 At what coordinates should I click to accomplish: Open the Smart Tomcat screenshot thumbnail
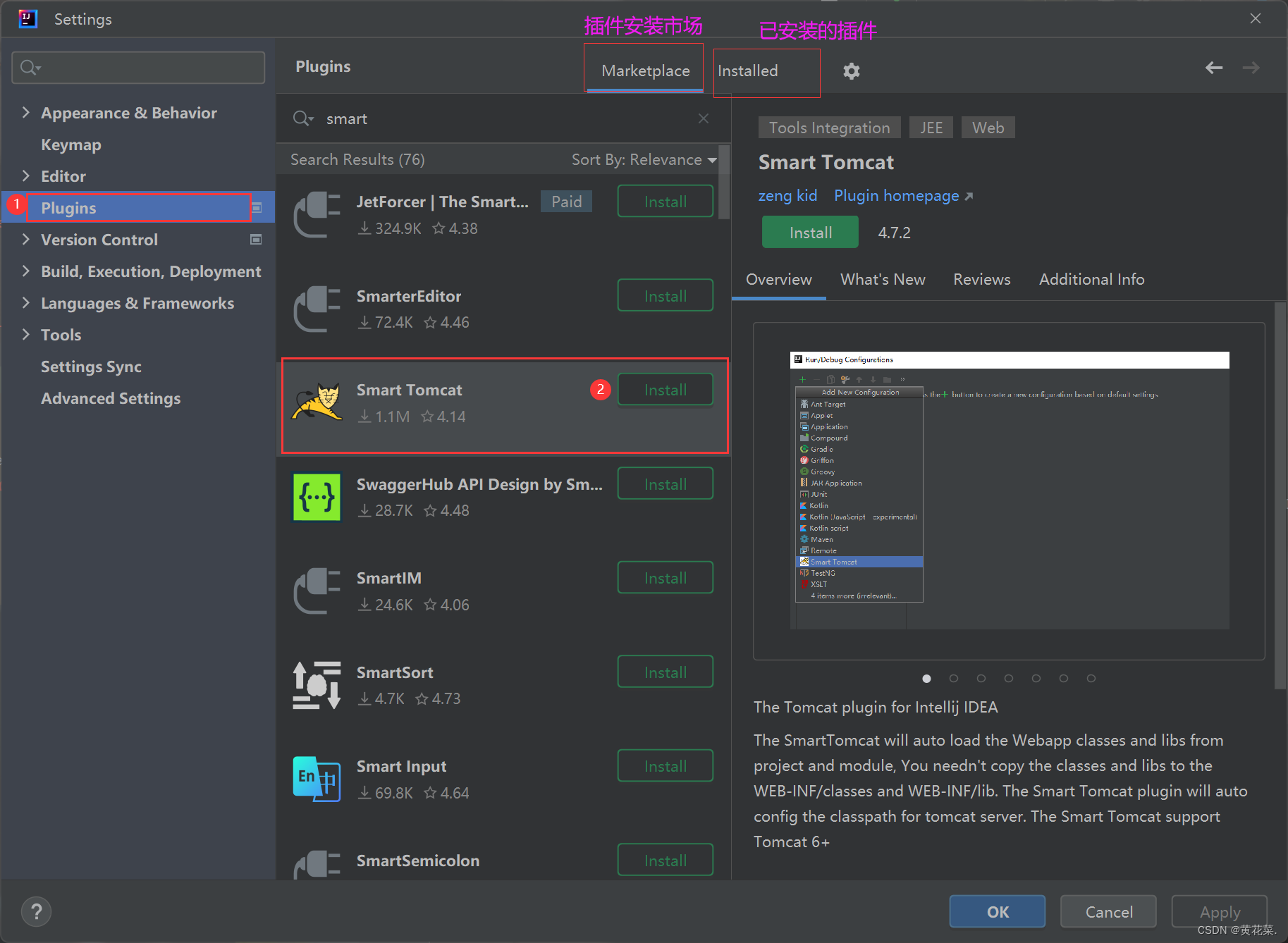point(1009,491)
